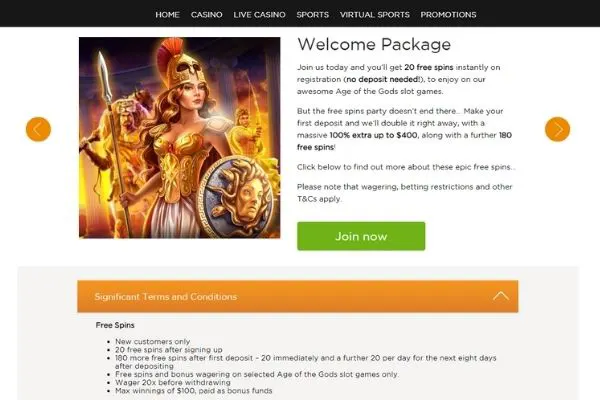Click the green Join now button
Viewport: 600px width, 400px height.
click(361, 236)
